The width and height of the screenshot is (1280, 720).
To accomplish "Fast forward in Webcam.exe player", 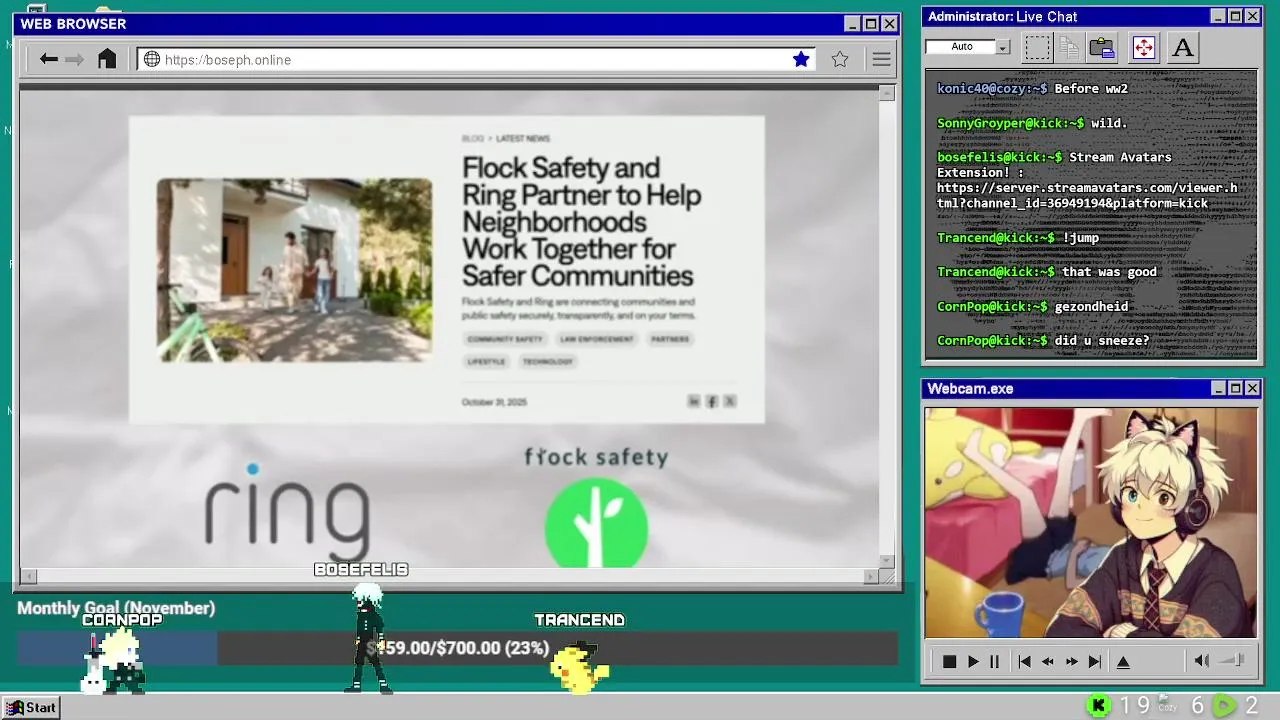I will point(1071,661).
